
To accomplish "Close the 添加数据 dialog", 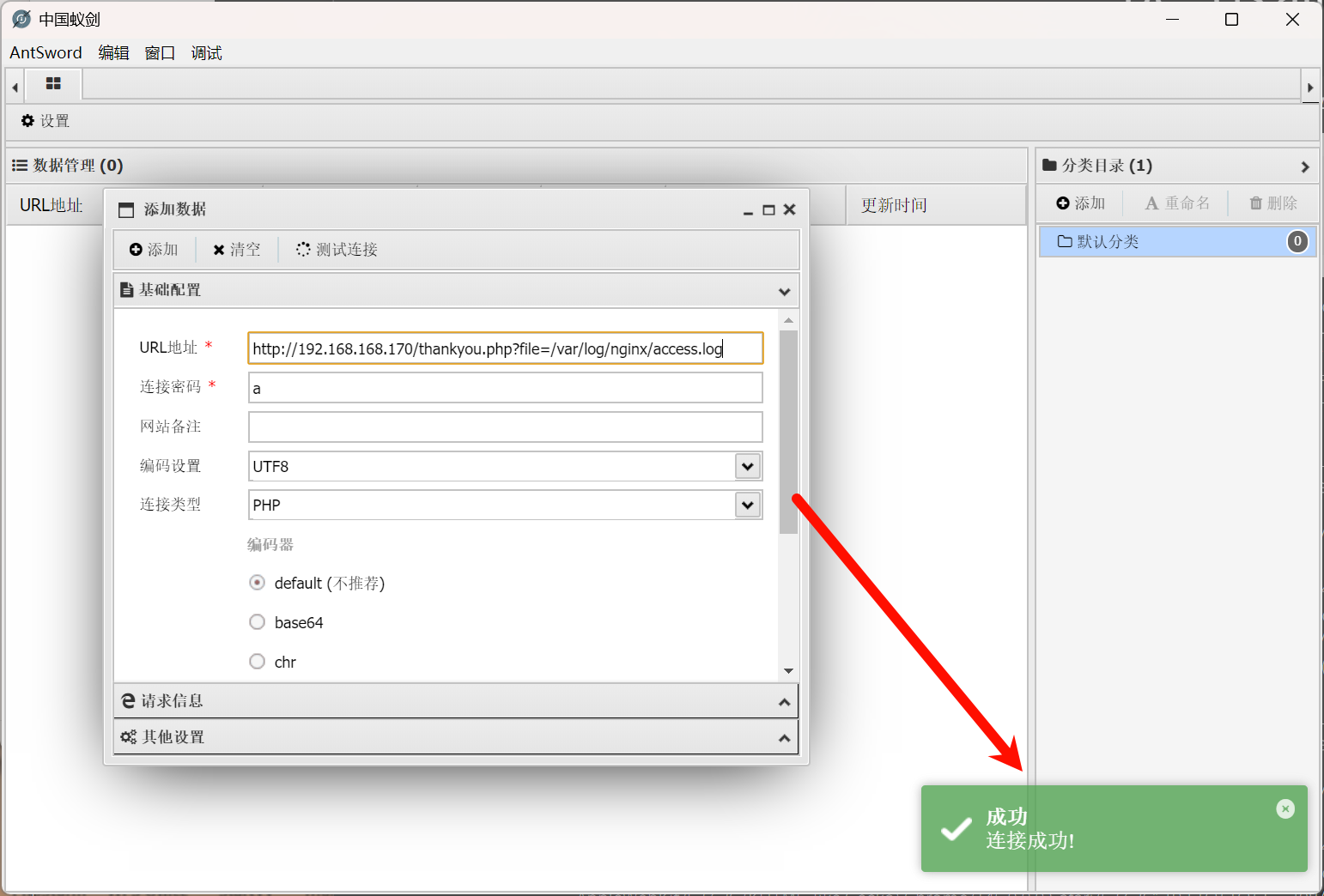I will (x=790, y=209).
